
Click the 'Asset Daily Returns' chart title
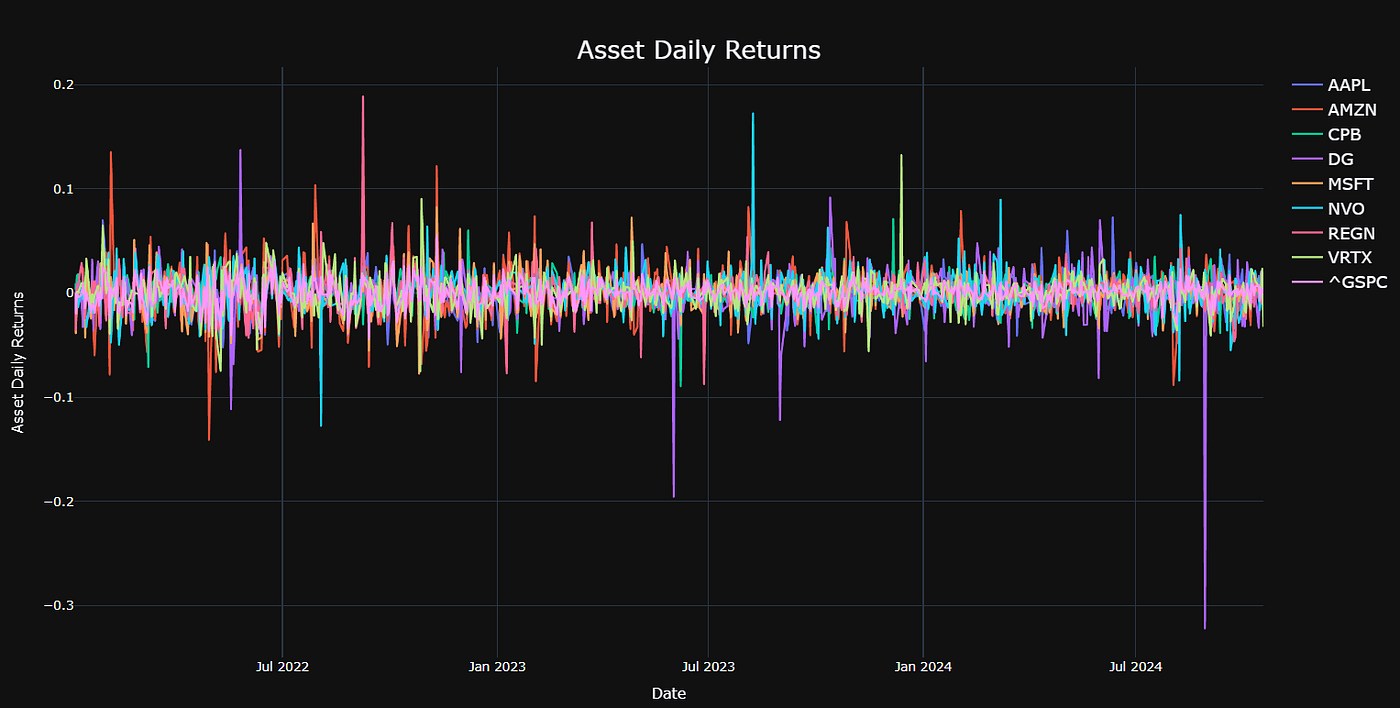click(697, 50)
